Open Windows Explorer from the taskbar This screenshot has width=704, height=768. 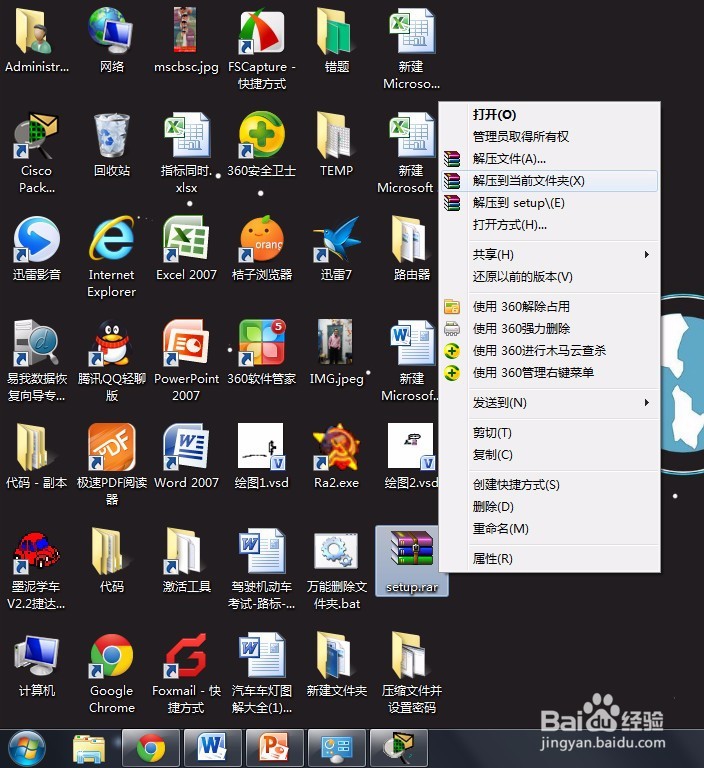[89, 749]
